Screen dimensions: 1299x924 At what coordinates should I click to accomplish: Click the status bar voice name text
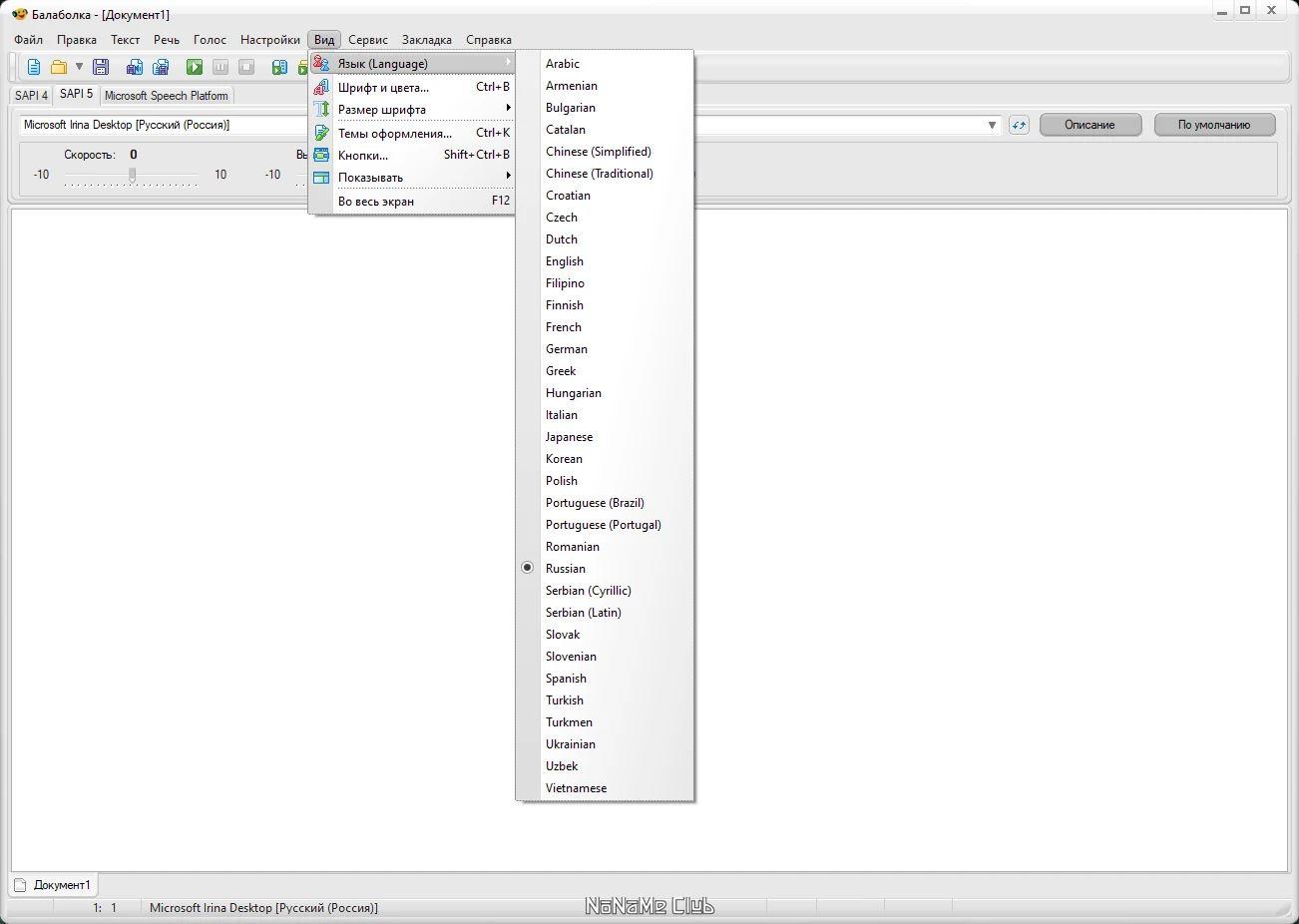click(263, 908)
